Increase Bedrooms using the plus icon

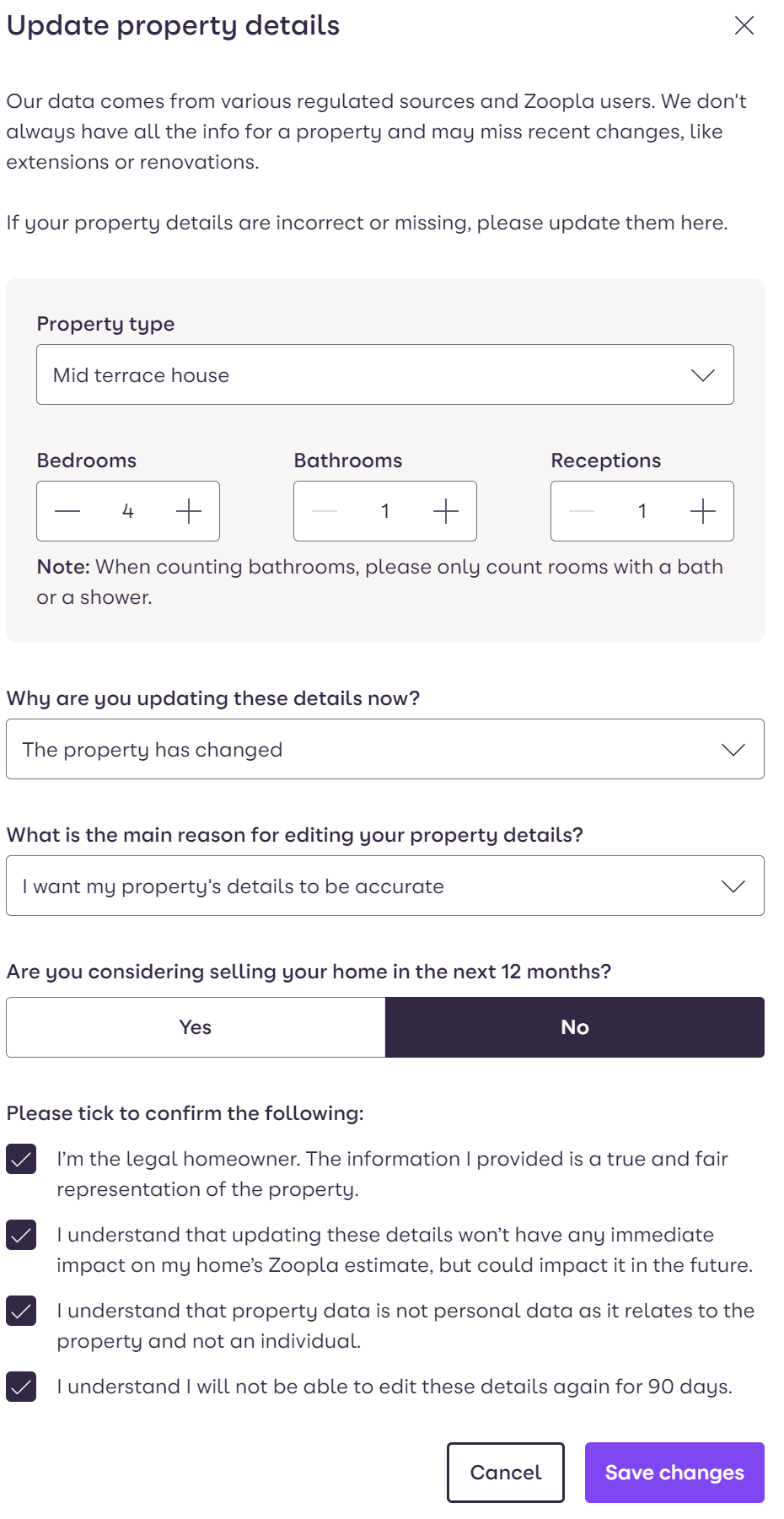coord(189,510)
